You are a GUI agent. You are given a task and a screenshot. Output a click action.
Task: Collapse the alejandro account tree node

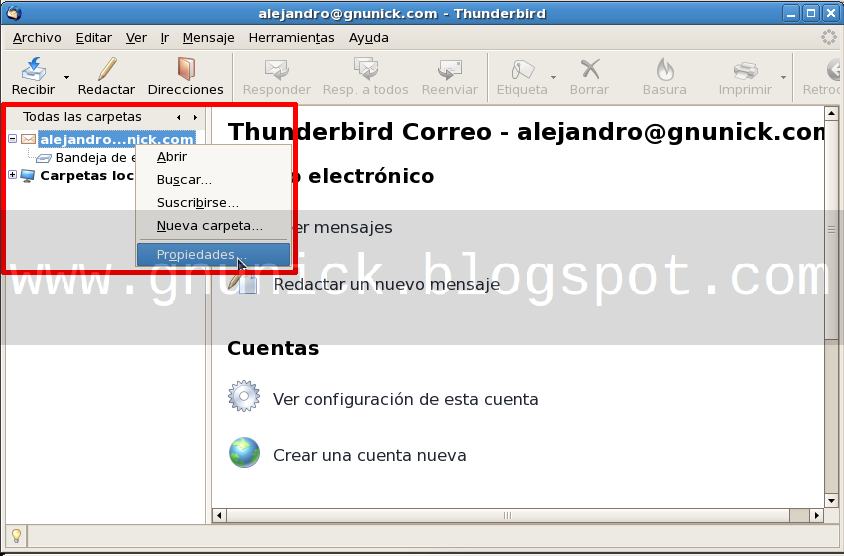[12, 139]
